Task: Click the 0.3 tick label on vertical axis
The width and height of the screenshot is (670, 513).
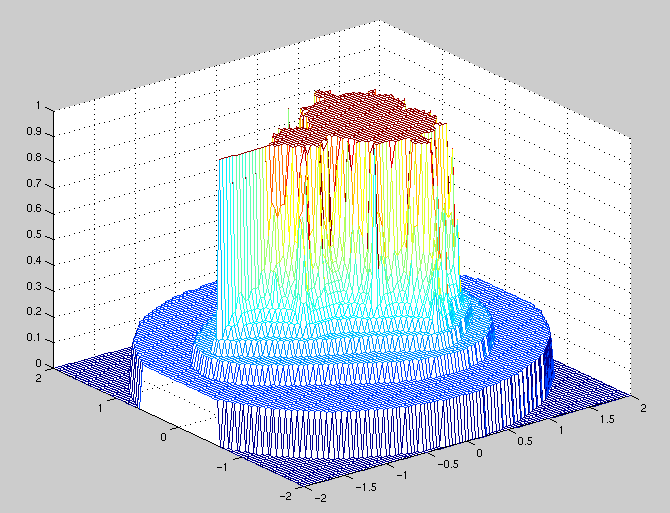Action: pos(39,288)
